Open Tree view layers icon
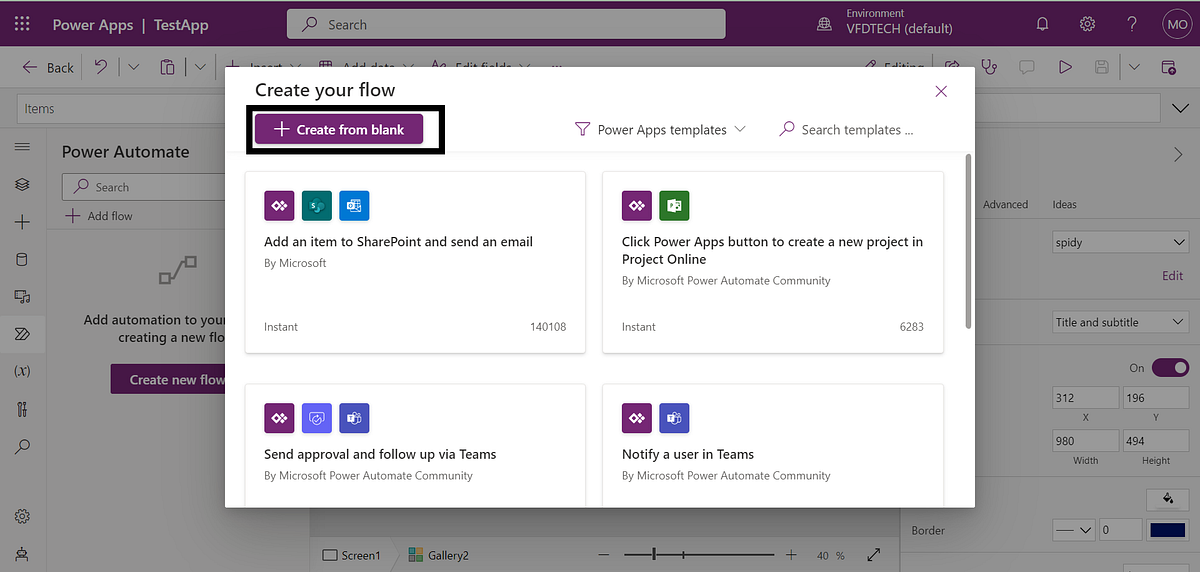This screenshot has width=1200, height=572. coord(22,185)
